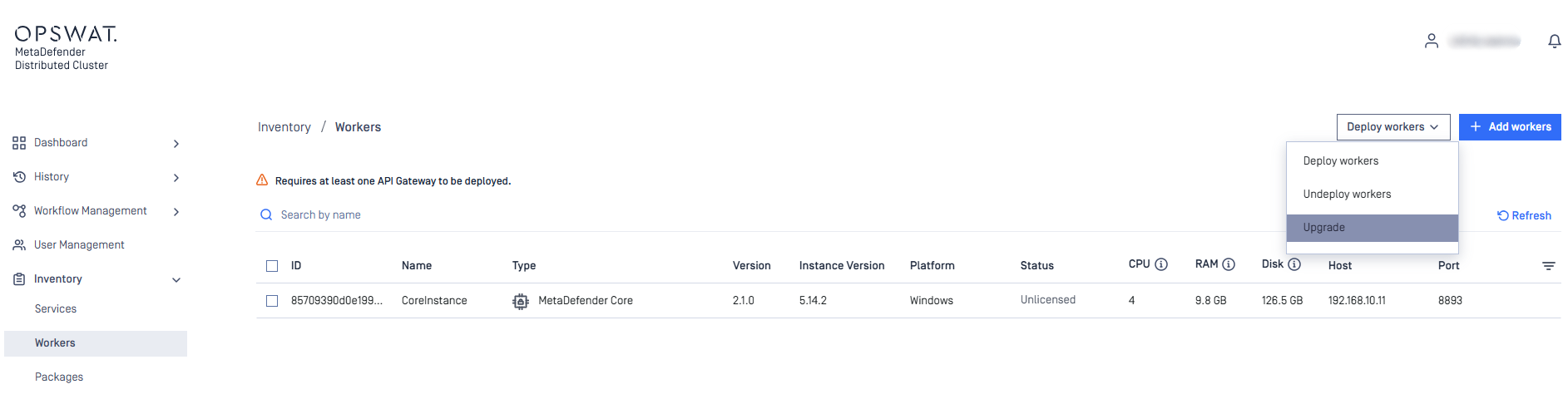Choose Upgrade from the dropdown menu
Viewport: 1568px width, 399px height.
click(1373, 228)
